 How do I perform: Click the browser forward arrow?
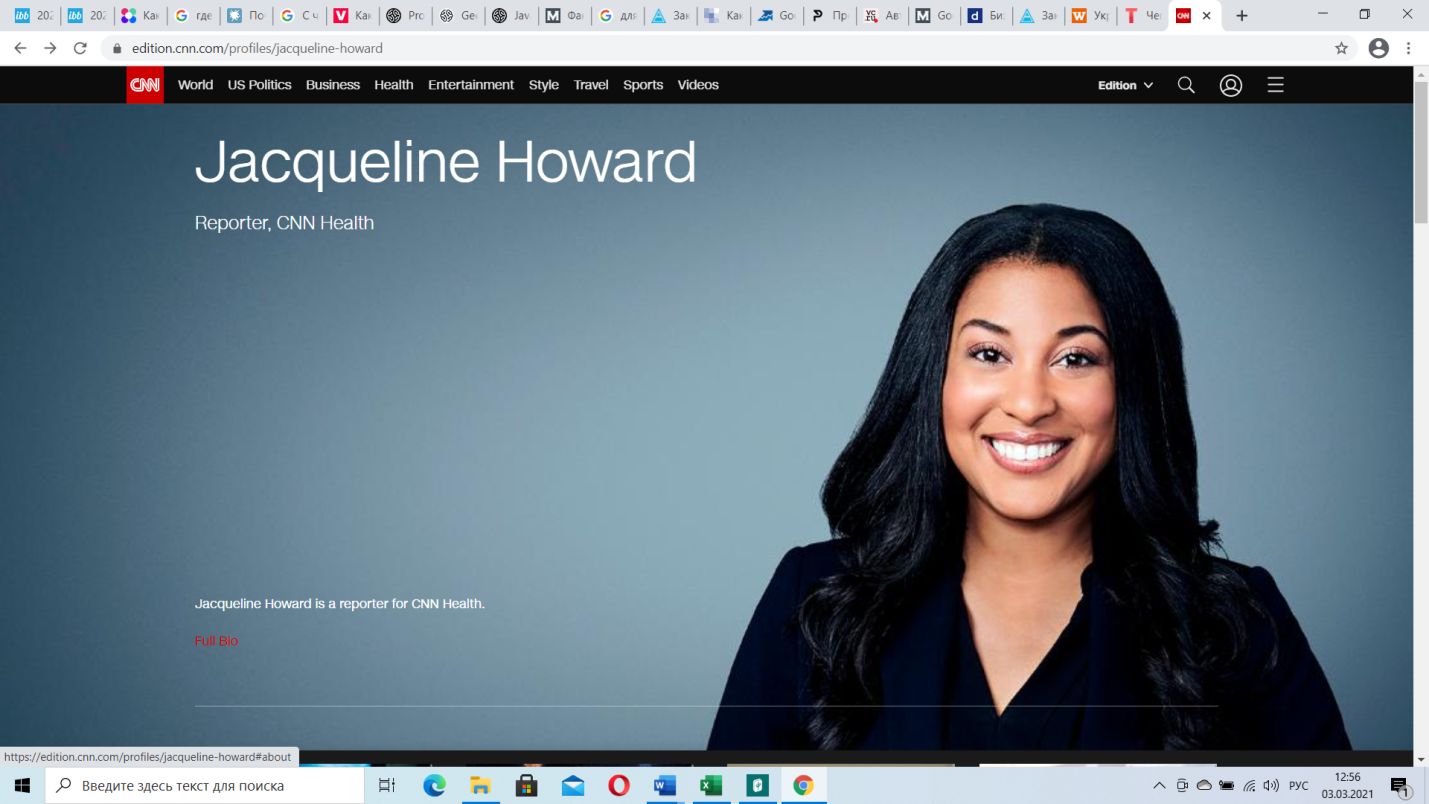tap(50, 48)
